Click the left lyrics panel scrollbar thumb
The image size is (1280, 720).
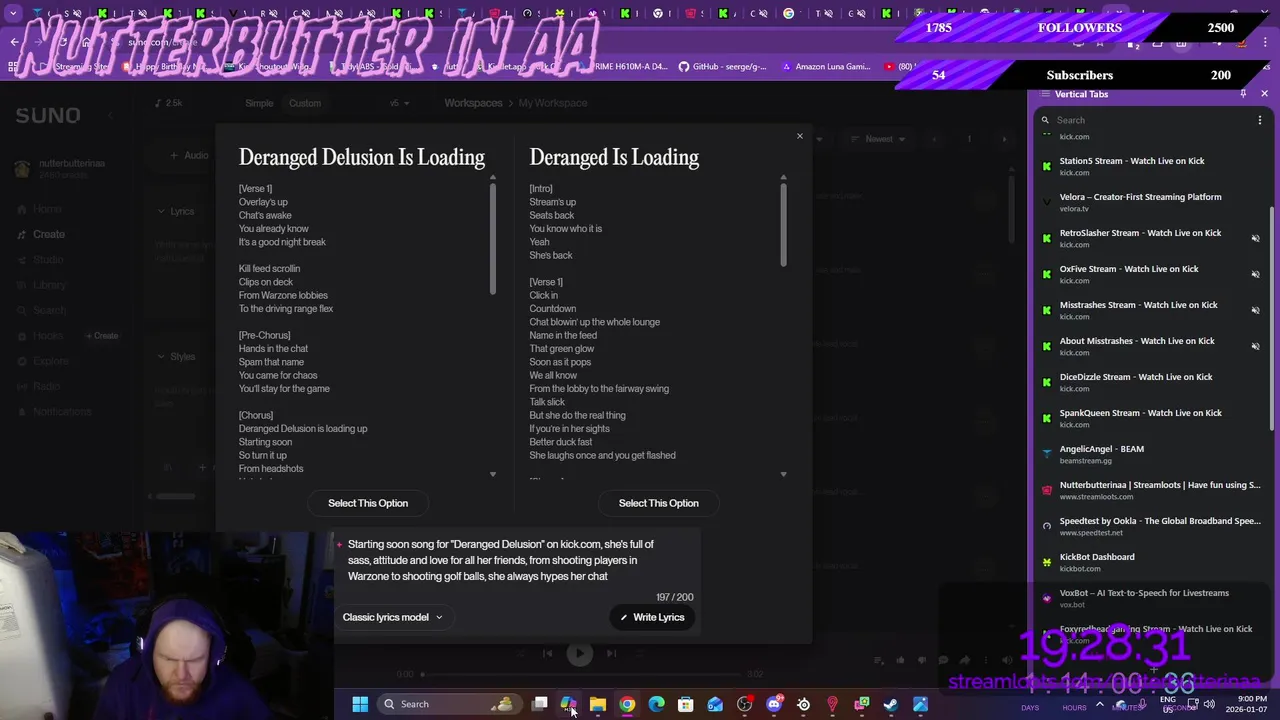tap(492, 240)
